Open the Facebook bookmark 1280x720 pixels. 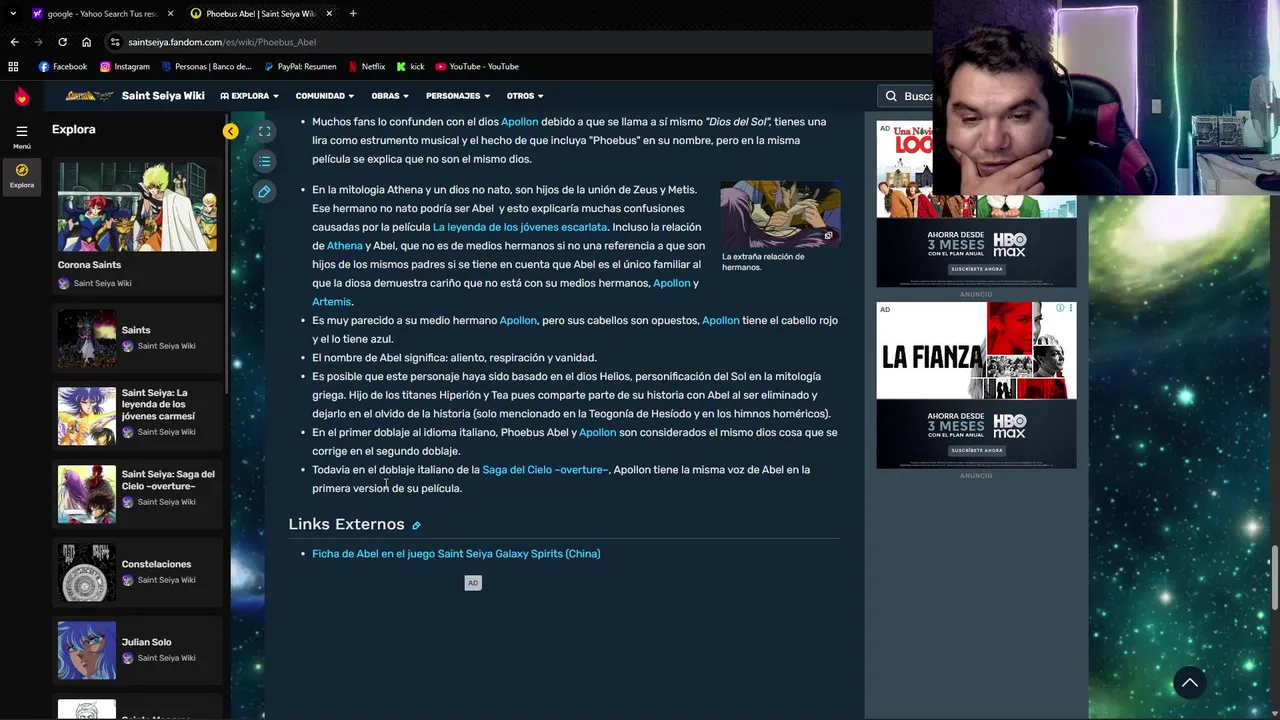(x=63, y=66)
